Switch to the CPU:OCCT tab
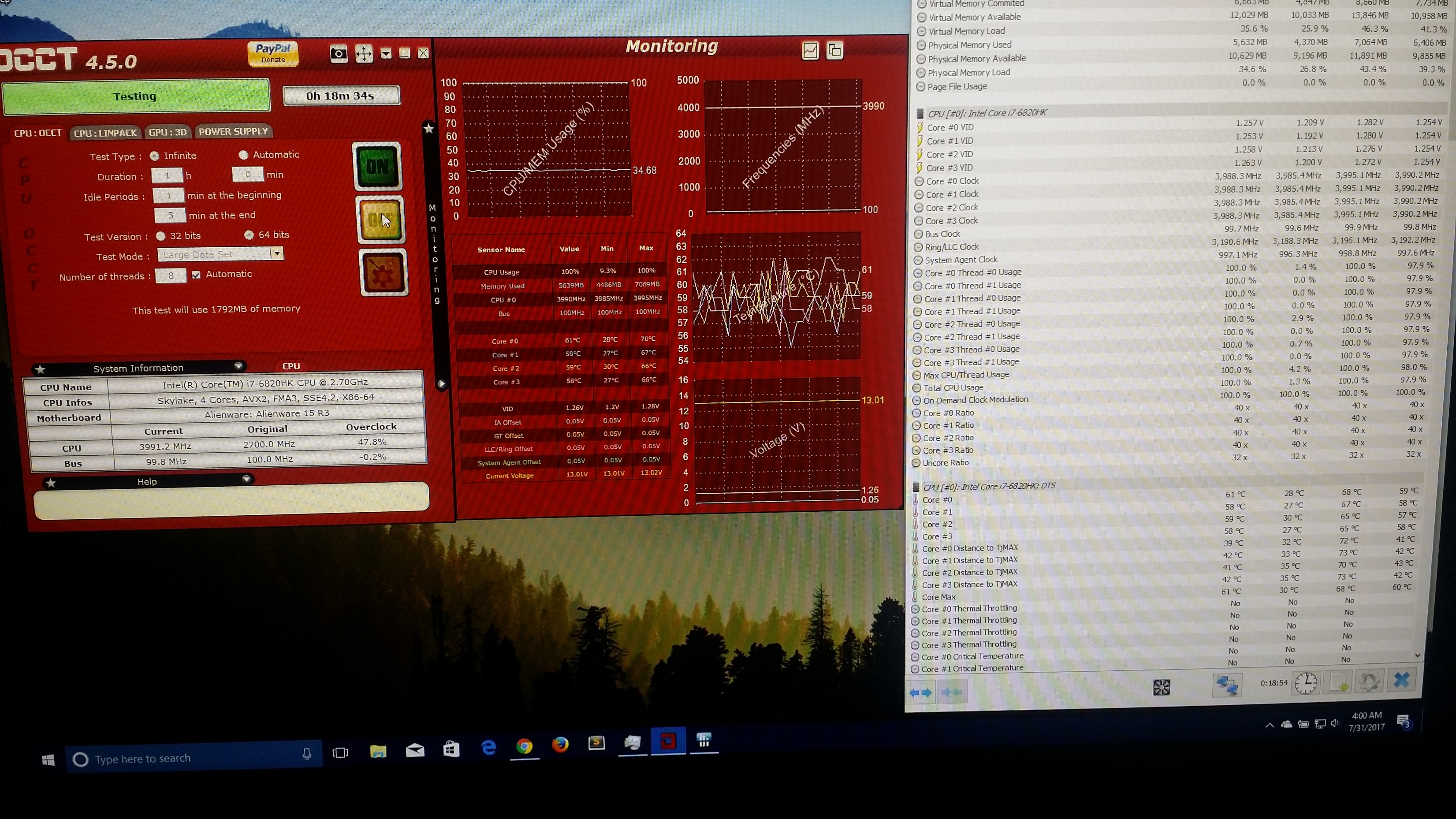The width and height of the screenshot is (1456, 819). pyautogui.click(x=37, y=134)
